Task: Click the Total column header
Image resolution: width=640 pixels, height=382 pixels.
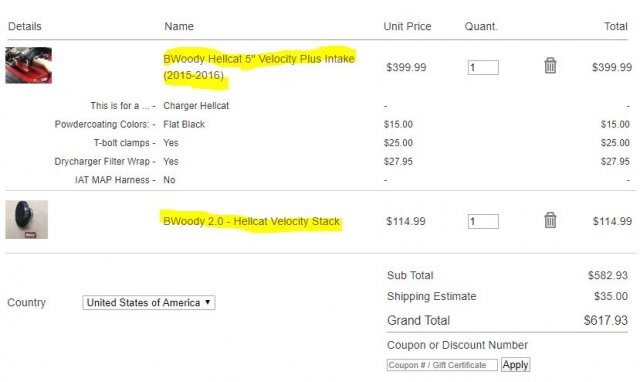Action: click(616, 27)
